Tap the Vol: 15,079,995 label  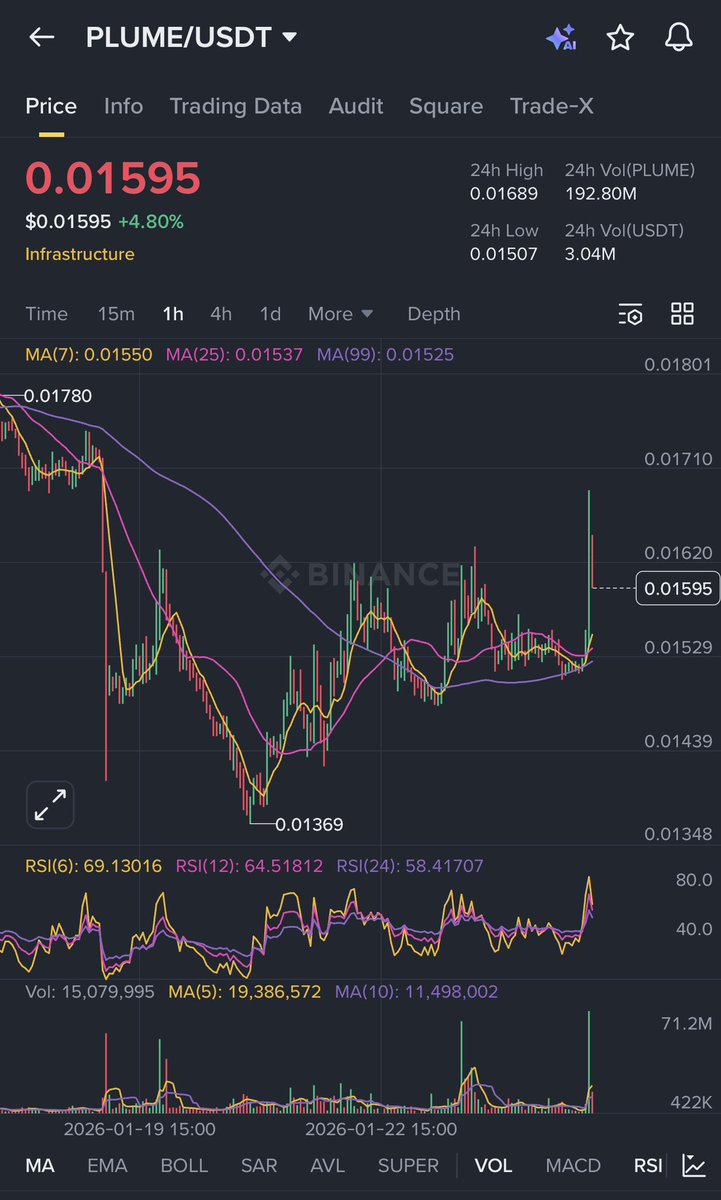click(x=91, y=992)
